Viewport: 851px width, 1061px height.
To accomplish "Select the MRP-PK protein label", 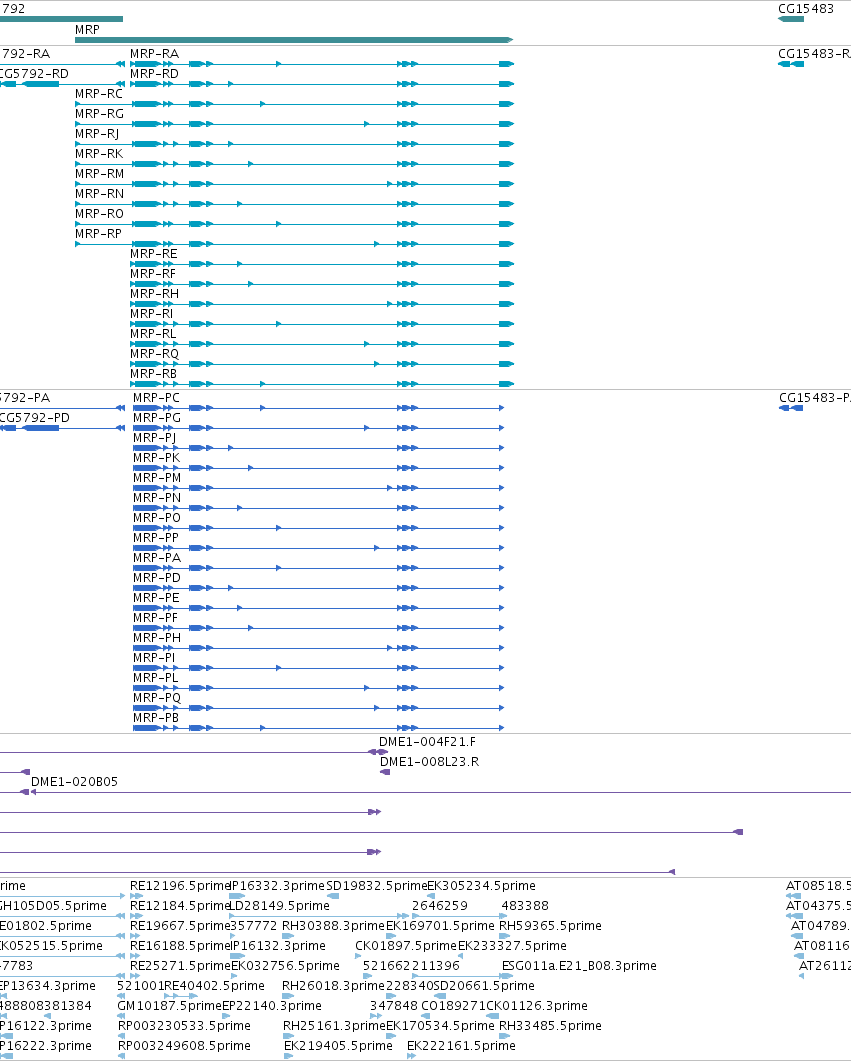I will coord(156,457).
